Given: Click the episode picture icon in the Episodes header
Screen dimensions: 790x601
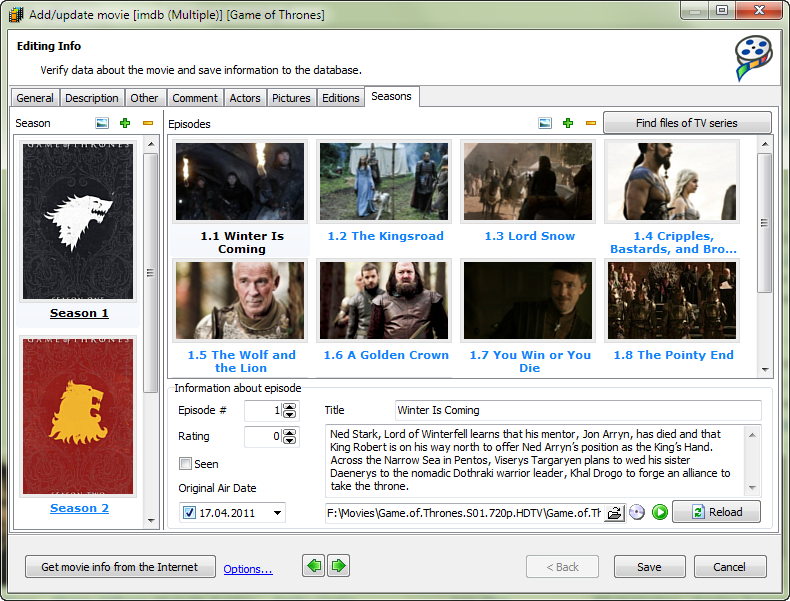Looking at the screenshot, I should (x=545, y=123).
